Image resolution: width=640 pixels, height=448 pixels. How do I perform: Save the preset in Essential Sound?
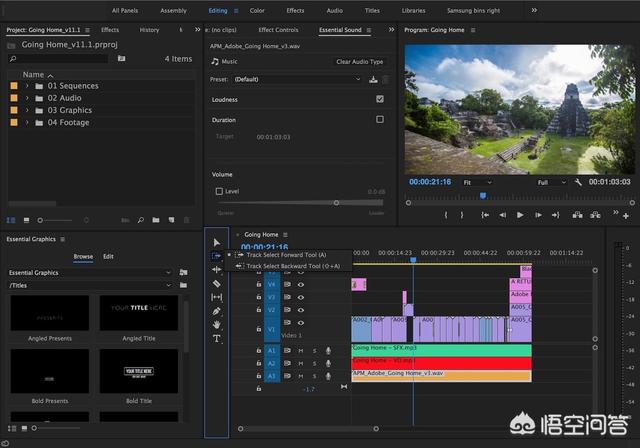(x=373, y=80)
